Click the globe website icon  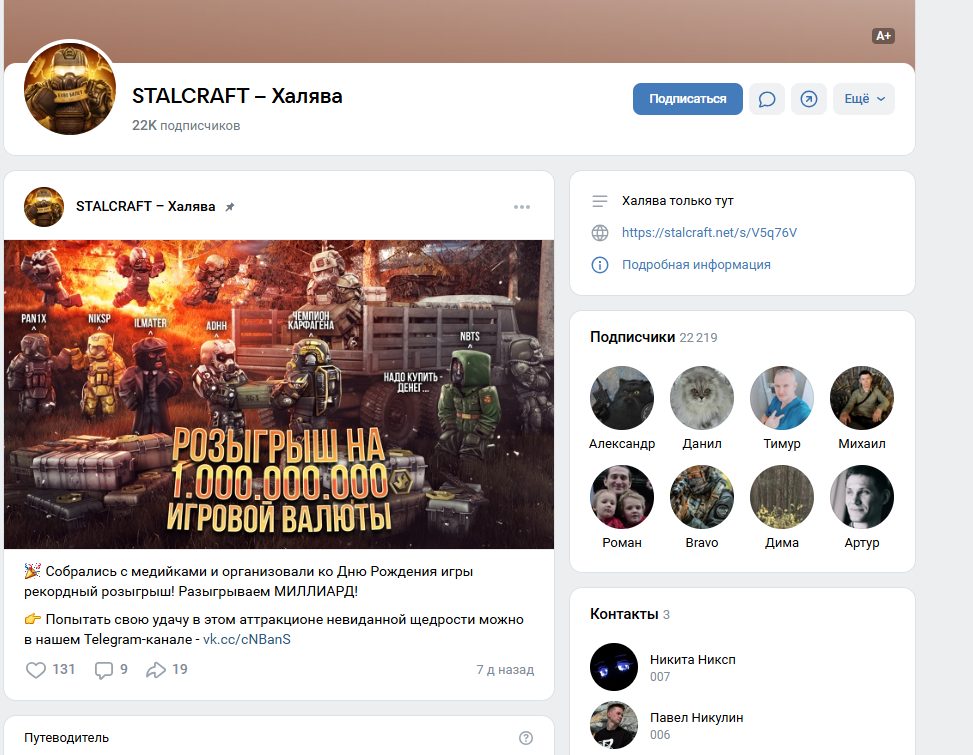[x=599, y=233]
